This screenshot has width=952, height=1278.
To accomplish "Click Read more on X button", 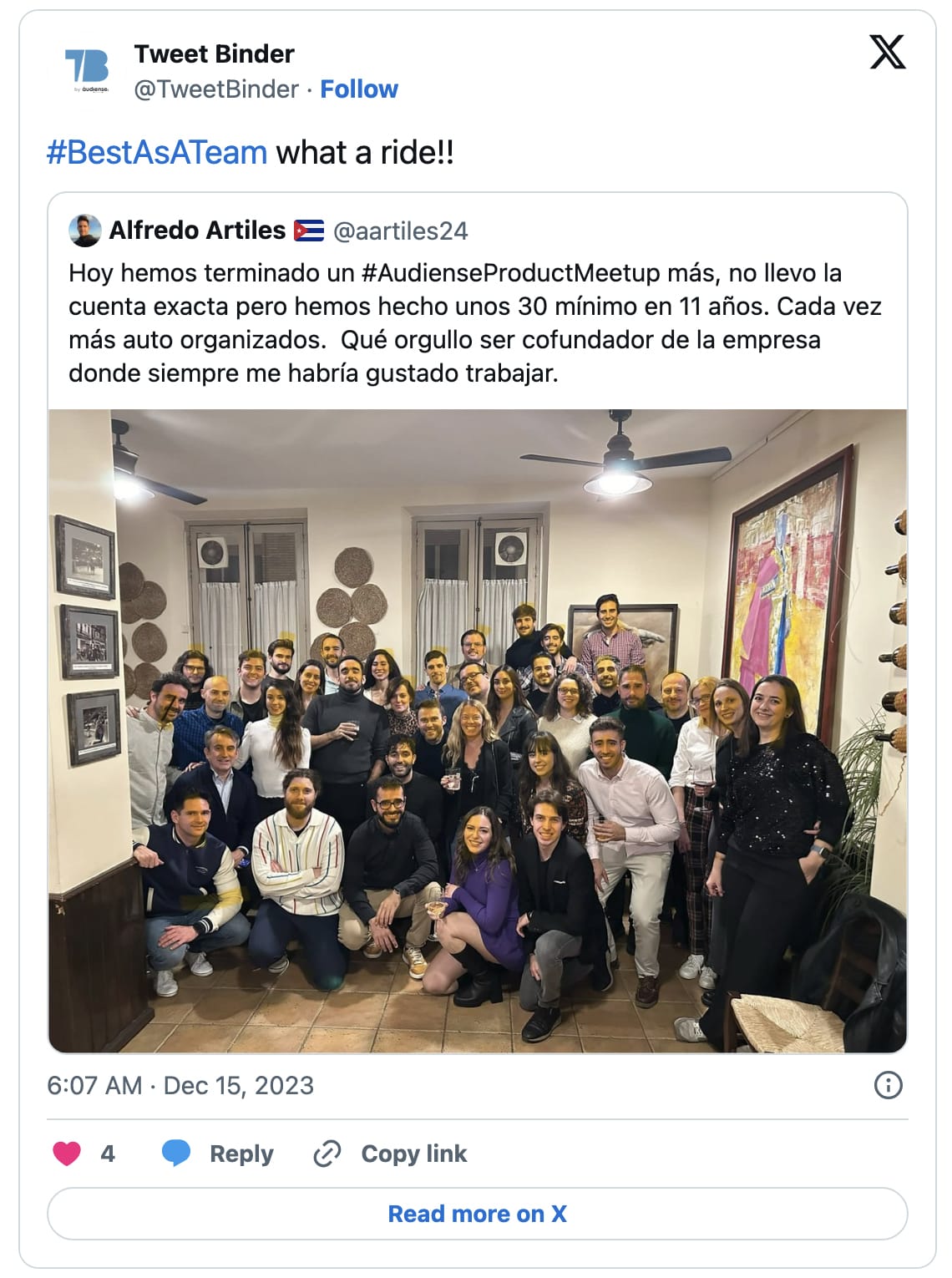I will pyautogui.click(x=478, y=1214).
